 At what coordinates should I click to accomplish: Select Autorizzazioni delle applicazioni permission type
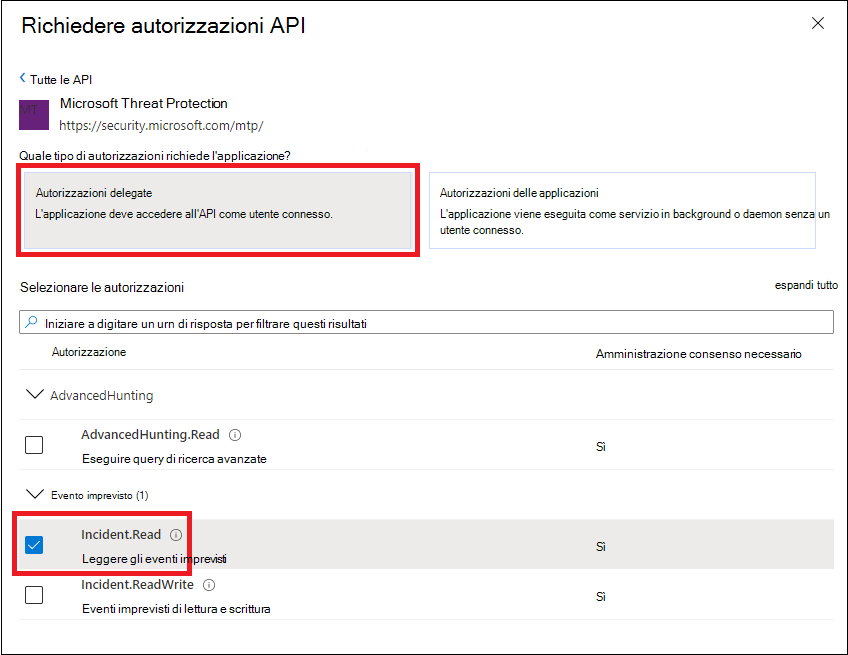coord(622,210)
